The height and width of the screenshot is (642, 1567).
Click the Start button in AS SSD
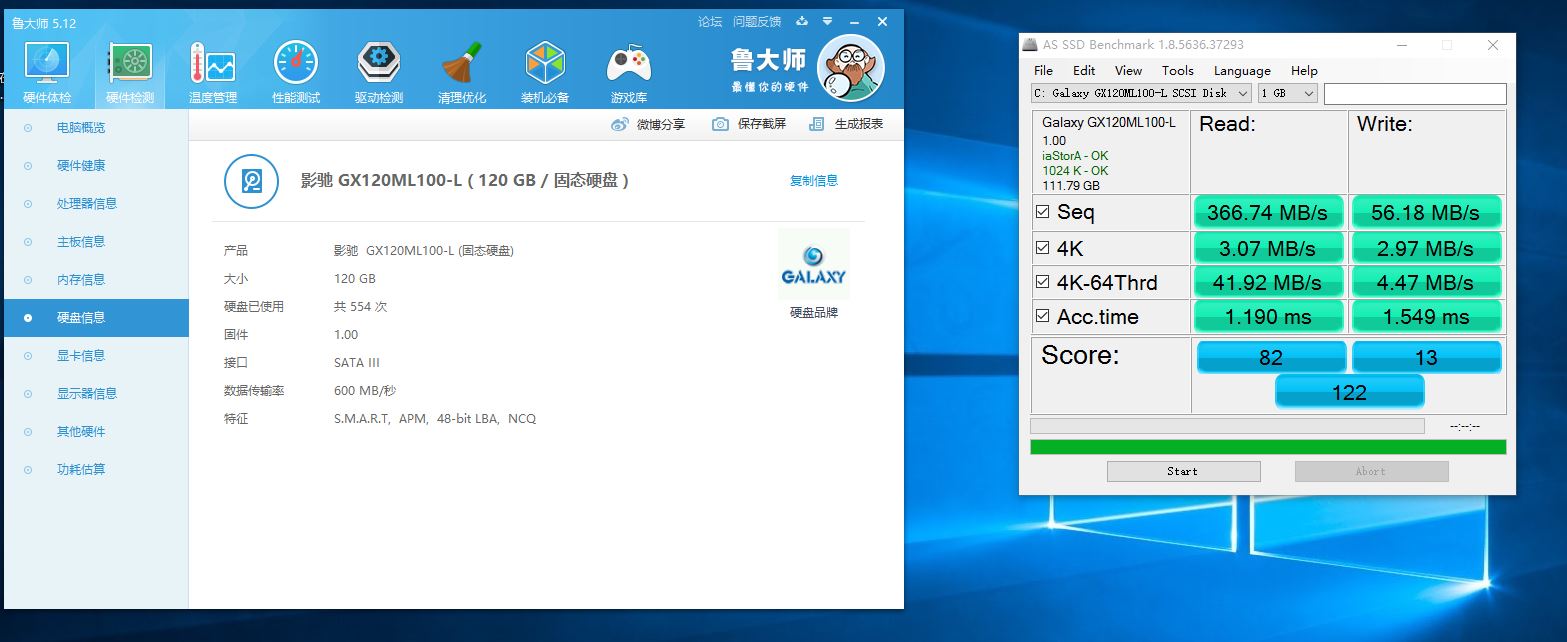point(1183,471)
